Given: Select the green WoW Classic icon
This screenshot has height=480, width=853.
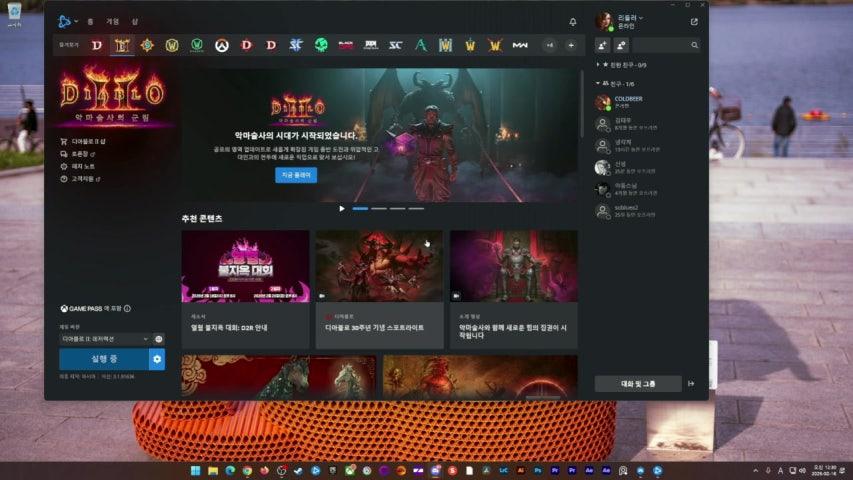Looking at the screenshot, I should point(197,45).
